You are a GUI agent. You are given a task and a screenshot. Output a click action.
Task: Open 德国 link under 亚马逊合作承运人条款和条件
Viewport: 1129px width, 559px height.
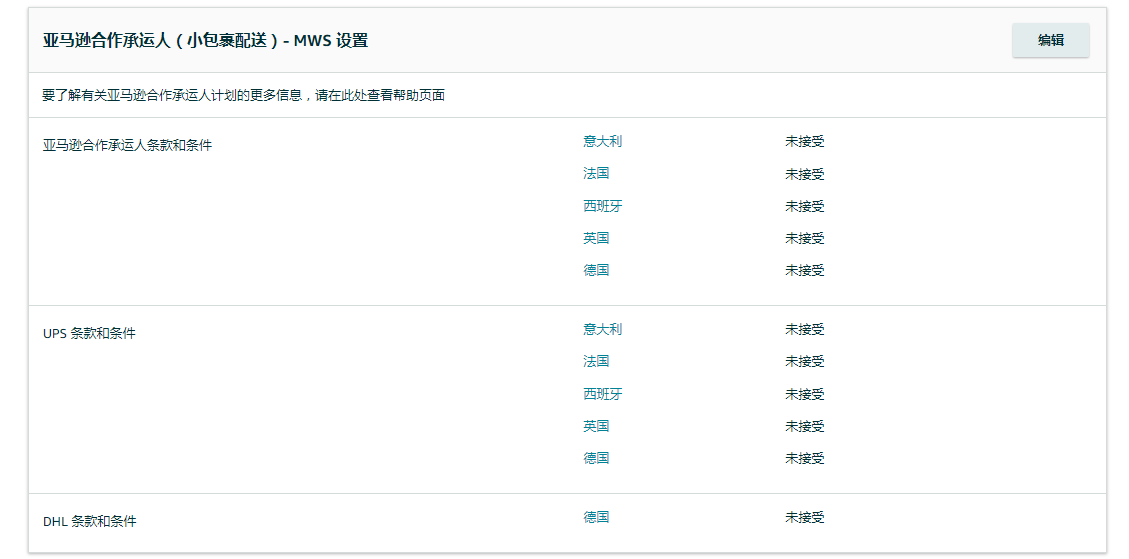pos(596,270)
